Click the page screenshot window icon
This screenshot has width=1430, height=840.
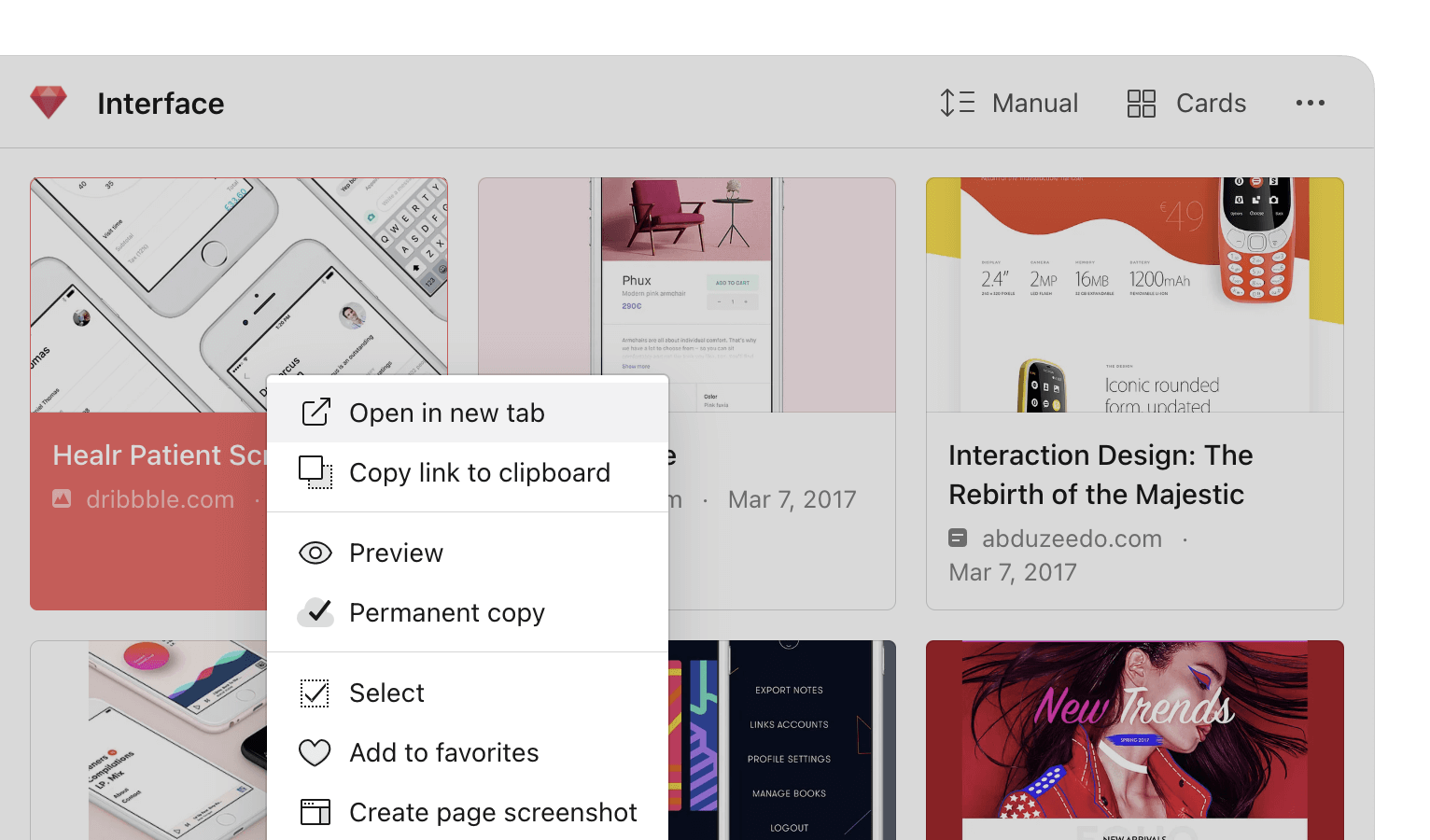point(315,812)
